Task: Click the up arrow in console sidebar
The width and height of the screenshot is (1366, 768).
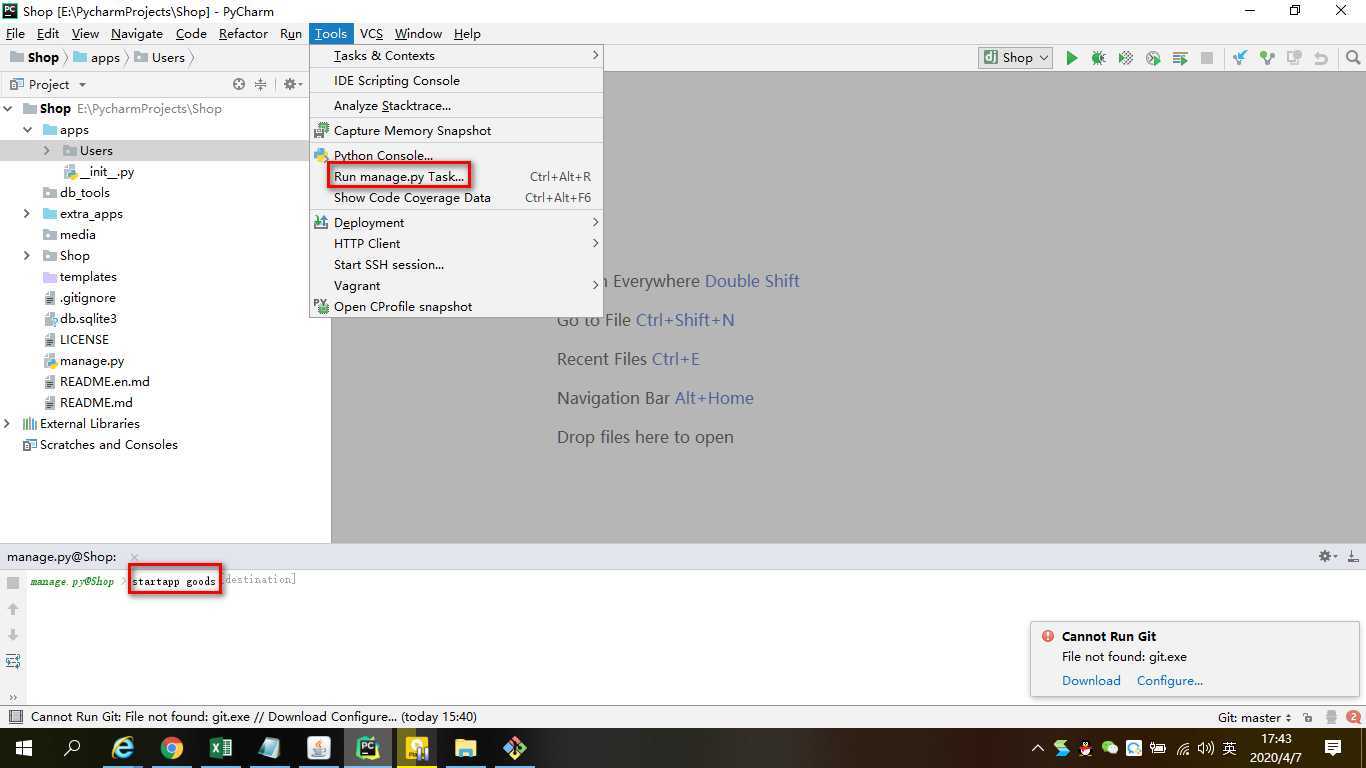Action: coord(13,608)
